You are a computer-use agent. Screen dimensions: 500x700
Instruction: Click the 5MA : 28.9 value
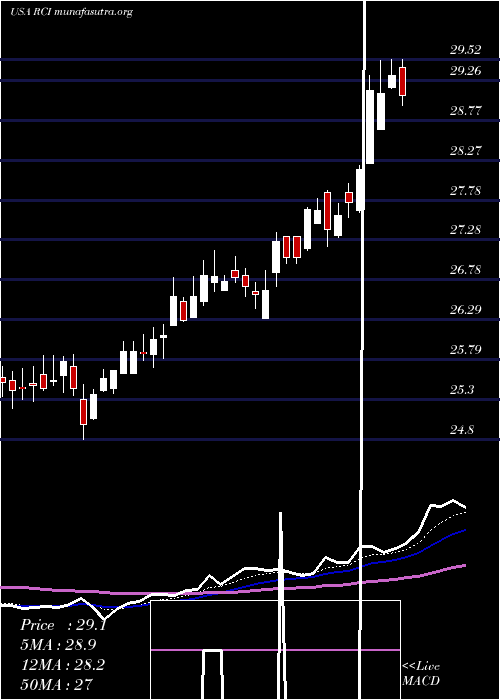pos(58,645)
